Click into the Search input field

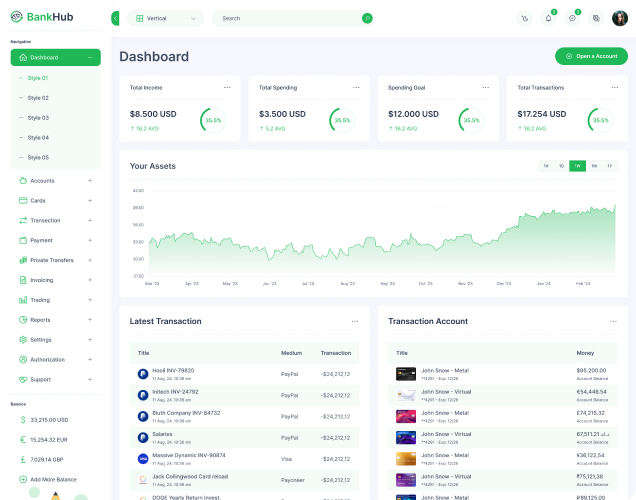pos(285,18)
